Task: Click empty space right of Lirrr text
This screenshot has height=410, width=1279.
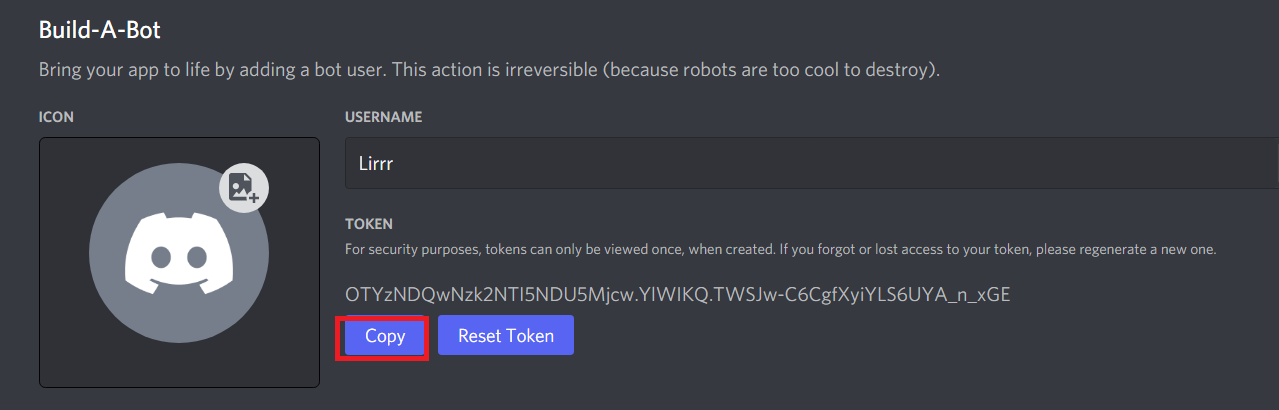Action: tap(800, 163)
